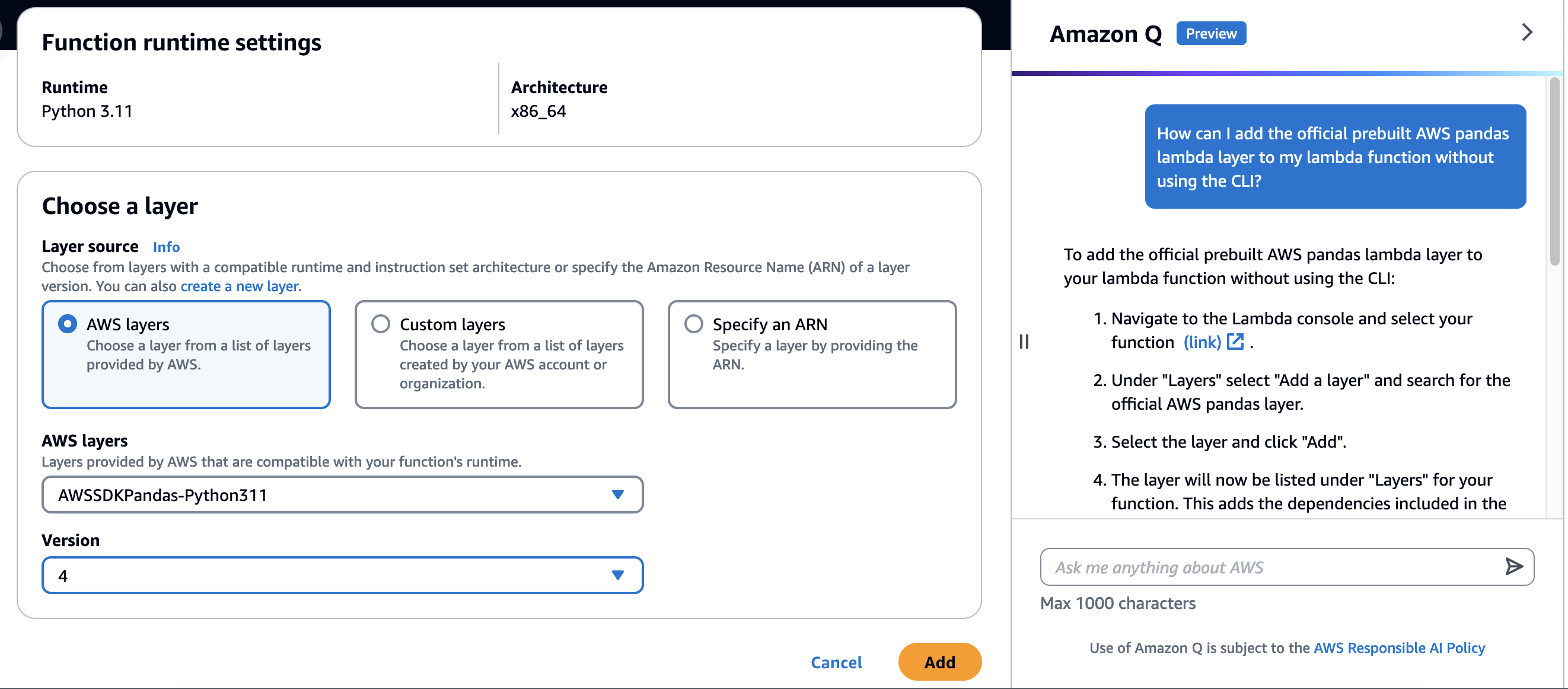Collapse the Amazon Q panel with chevron
1568x689 pixels.
[x=1526, y=32]
